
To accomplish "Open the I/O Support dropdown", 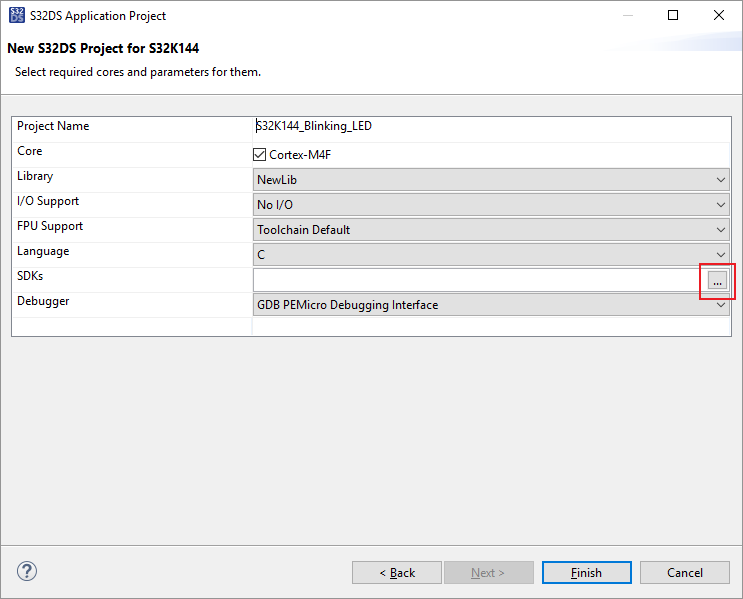I will 491,205.
